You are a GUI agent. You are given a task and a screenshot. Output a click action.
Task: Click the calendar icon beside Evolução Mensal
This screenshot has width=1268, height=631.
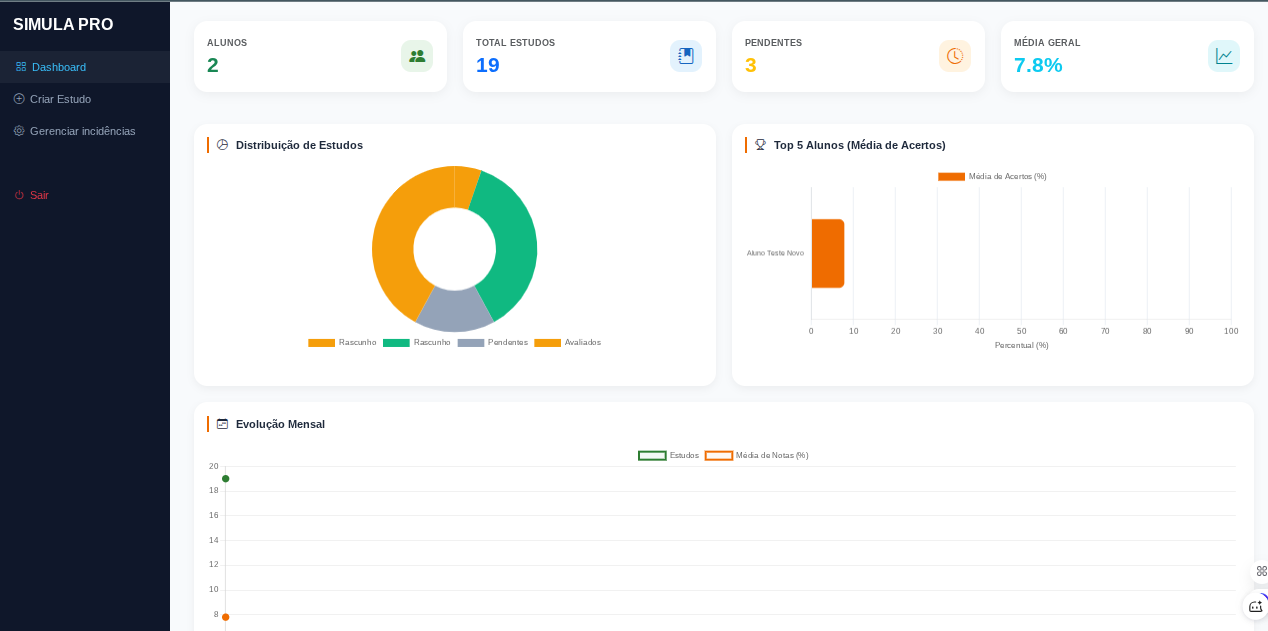[x=222, y=424]
